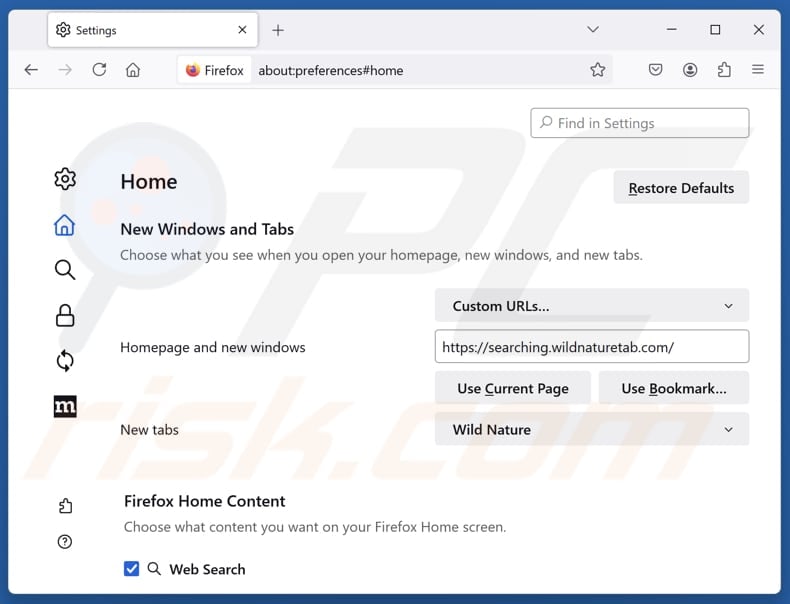790x604 pixels.
Task: Click the Restore Defaults button
Action: [681, 188]
